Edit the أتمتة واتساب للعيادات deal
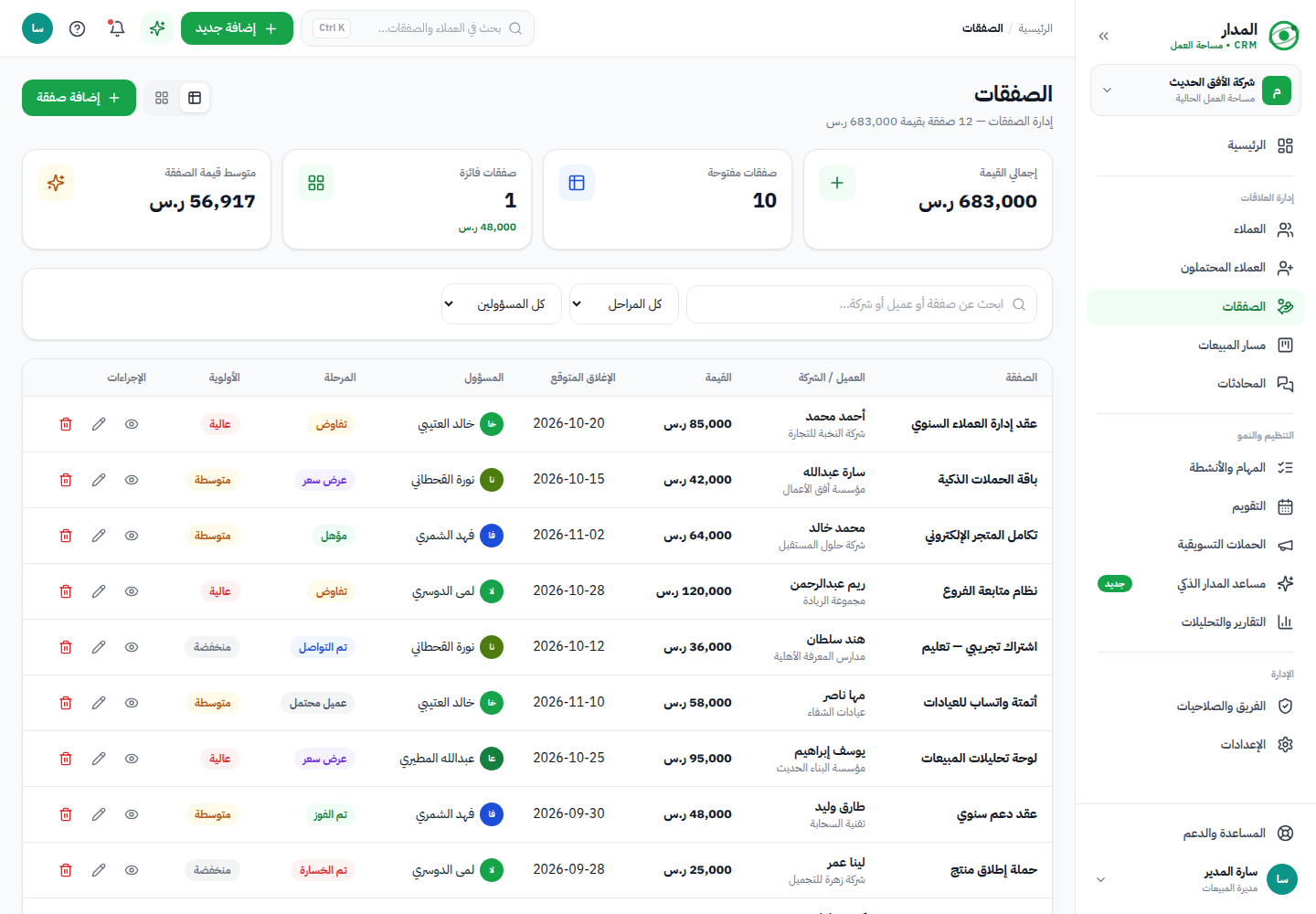 pyautogui.click(x=99, y=703)
